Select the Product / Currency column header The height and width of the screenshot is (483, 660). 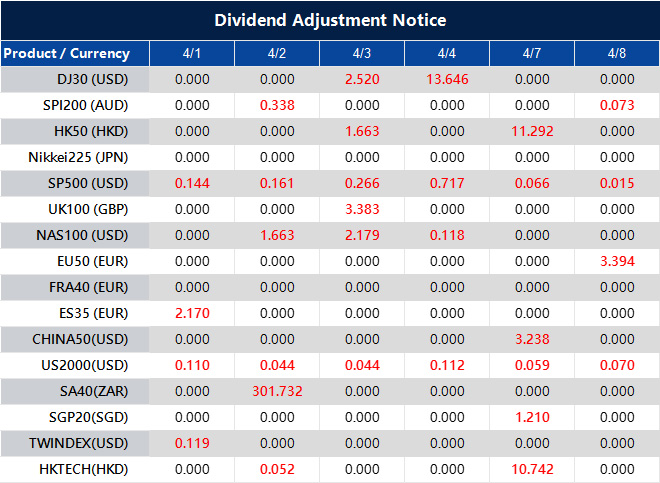click(66, 53)
